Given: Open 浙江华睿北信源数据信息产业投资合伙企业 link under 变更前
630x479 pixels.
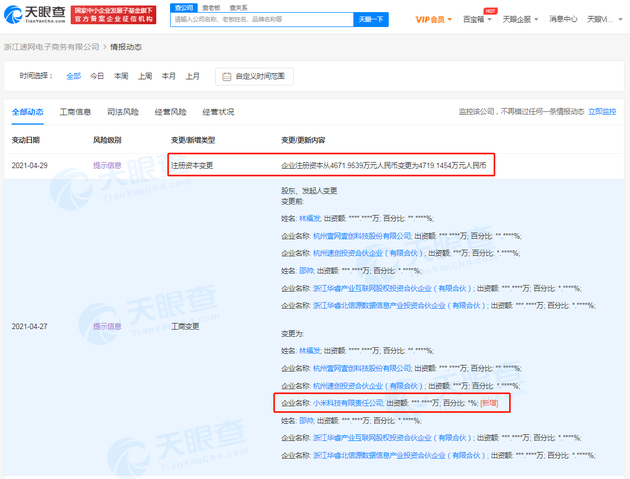Looking at the screenshot, I should (399, 306).
